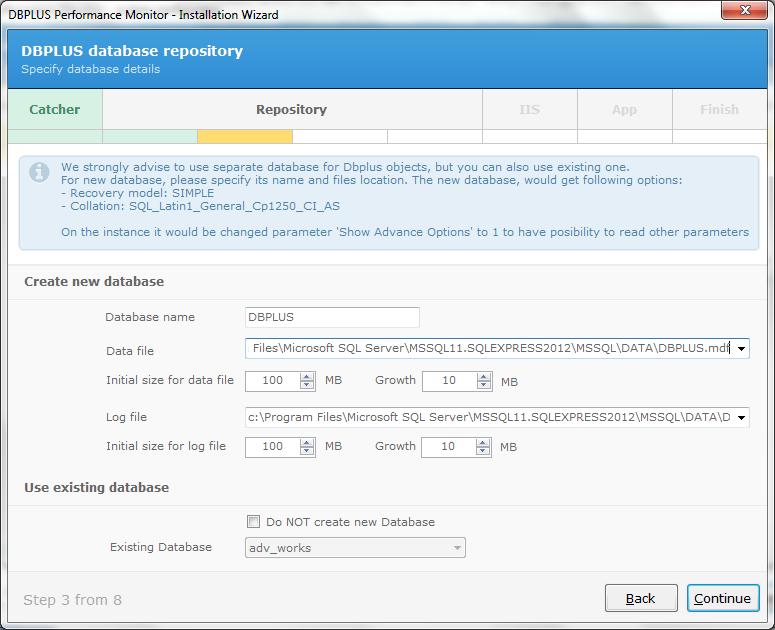Click the 'Specify database details' subtitle
Viewport: 775px width, 630px height.
coord(90,69)
